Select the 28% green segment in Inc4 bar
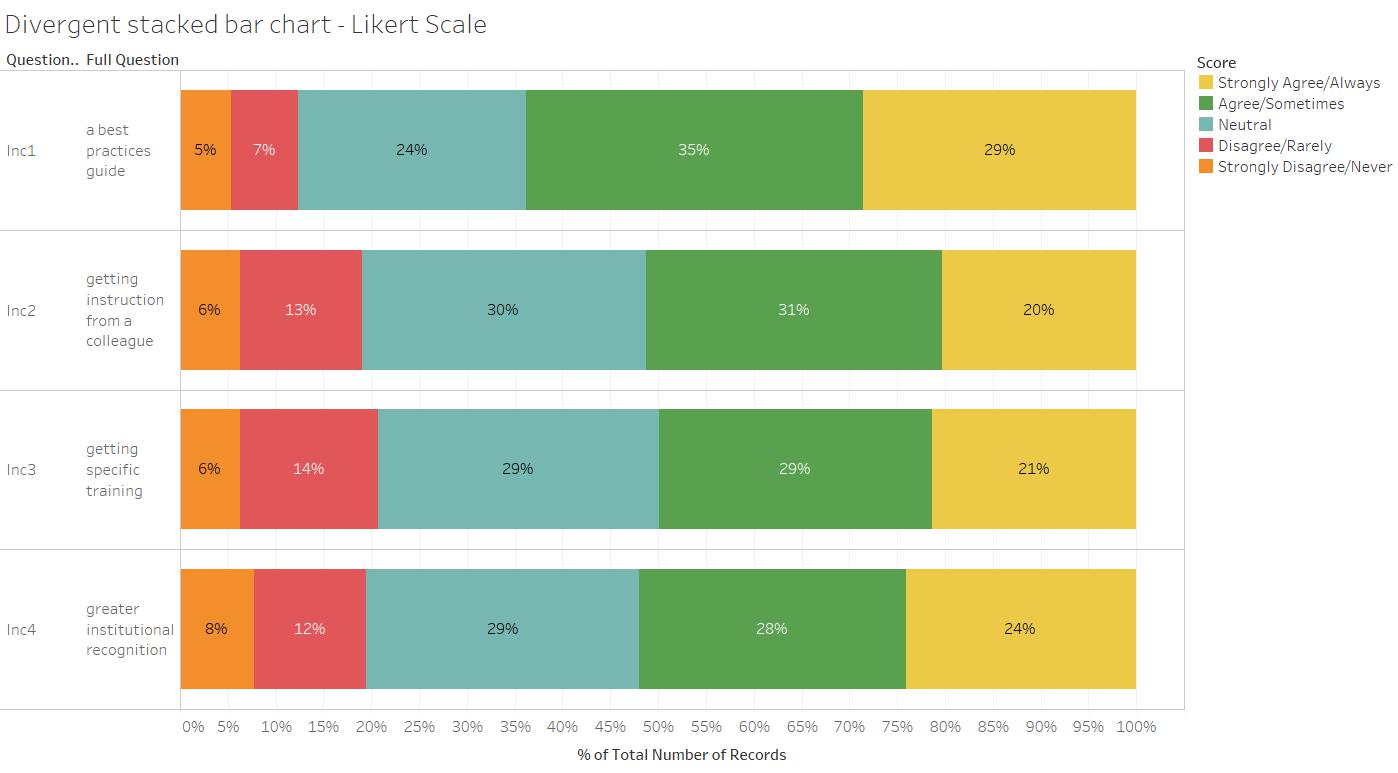This screenshot has width=1398, height=773. [x=772, y=629]
